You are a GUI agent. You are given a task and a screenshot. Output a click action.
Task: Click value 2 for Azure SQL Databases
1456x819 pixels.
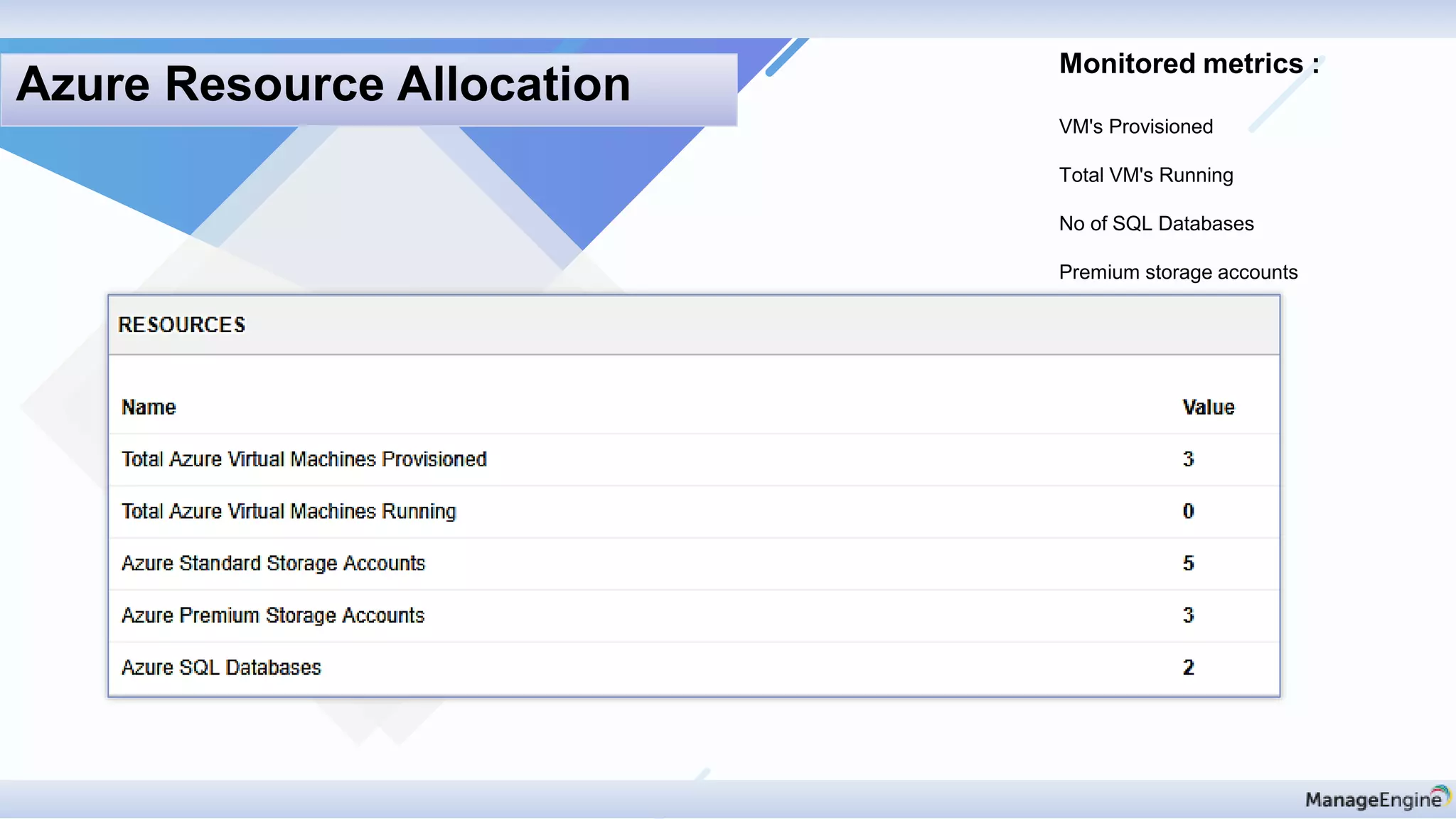point(1188,668)
